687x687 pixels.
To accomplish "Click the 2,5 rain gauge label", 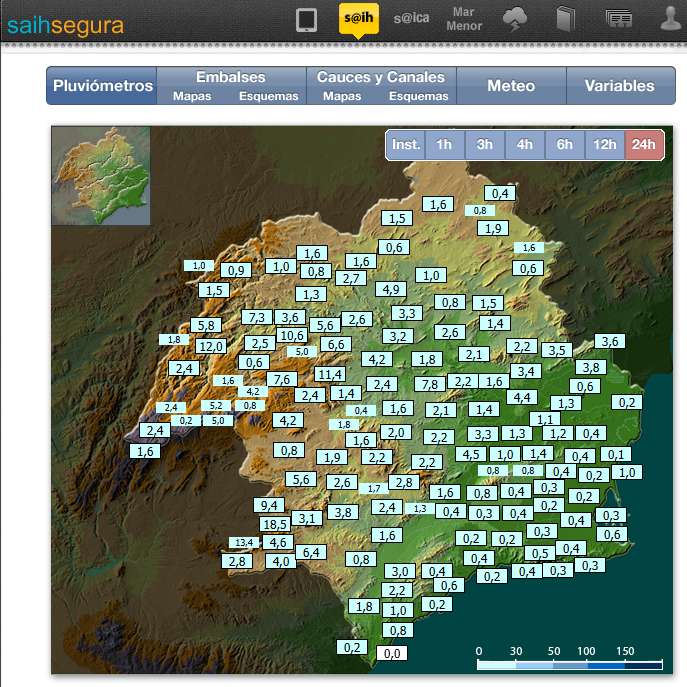I will tap(260, 344).
